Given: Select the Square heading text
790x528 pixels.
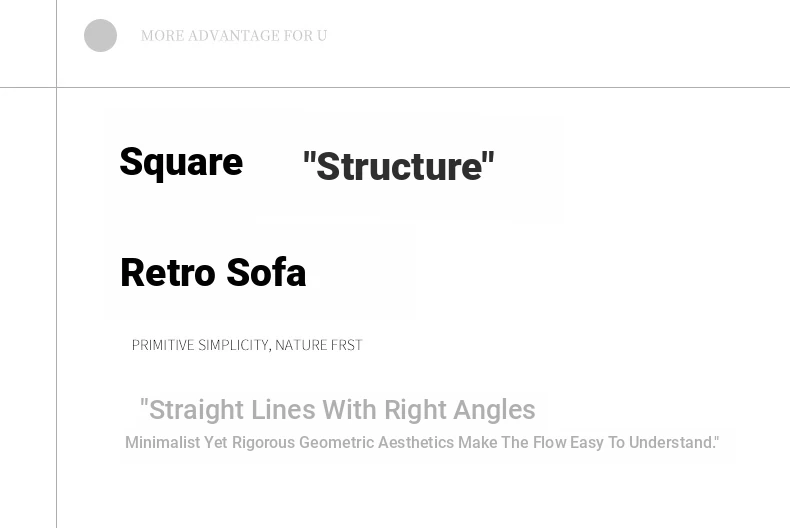Looking at the screenshot, I should coord(181,162).
